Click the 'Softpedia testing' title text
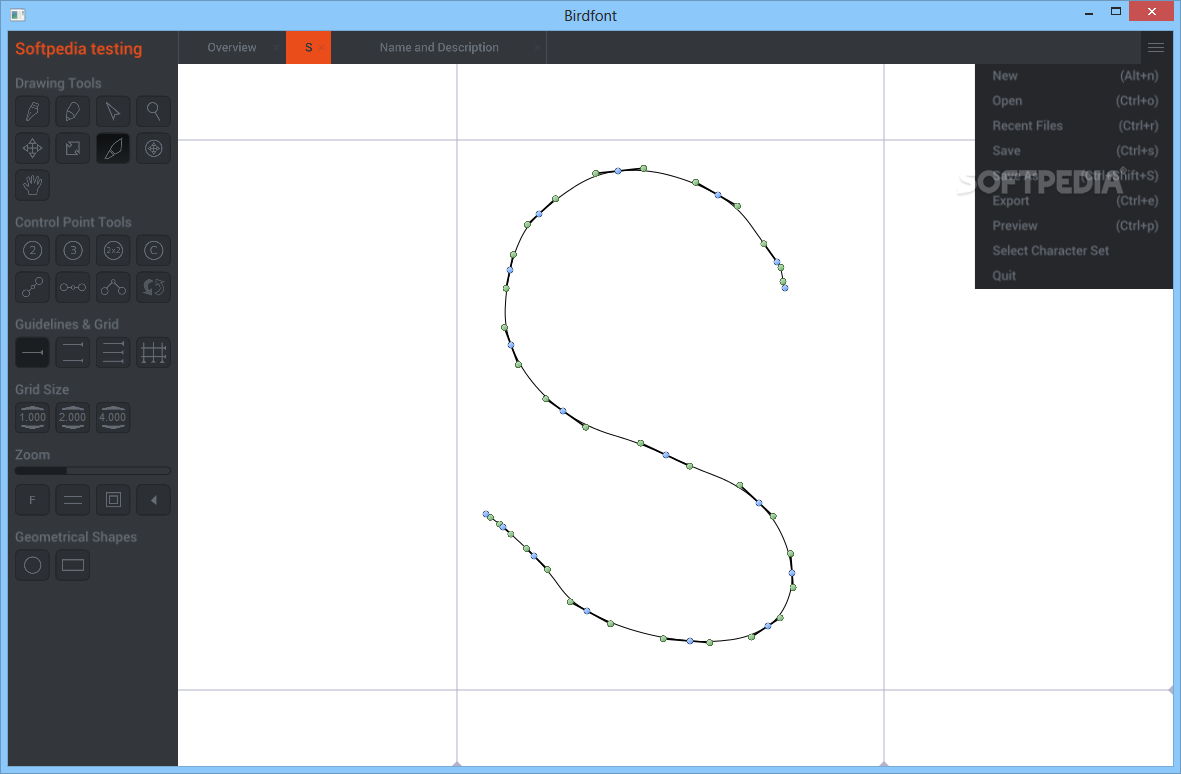 pyautogui.click(x=78, y=49)
